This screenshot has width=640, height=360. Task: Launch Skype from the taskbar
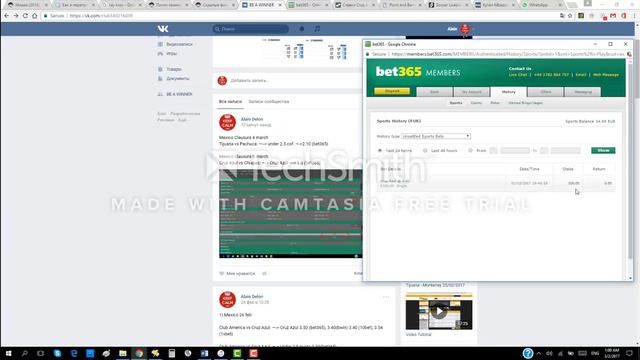coord(57,353)
